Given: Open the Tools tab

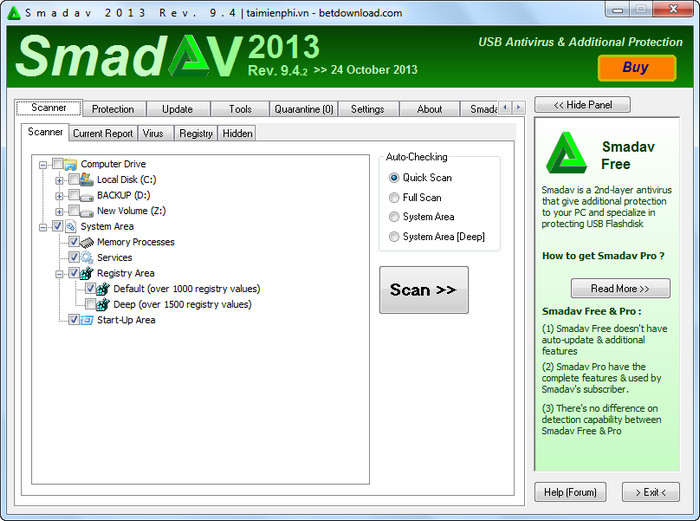Looking at the screenshot, I should point(240,109).
